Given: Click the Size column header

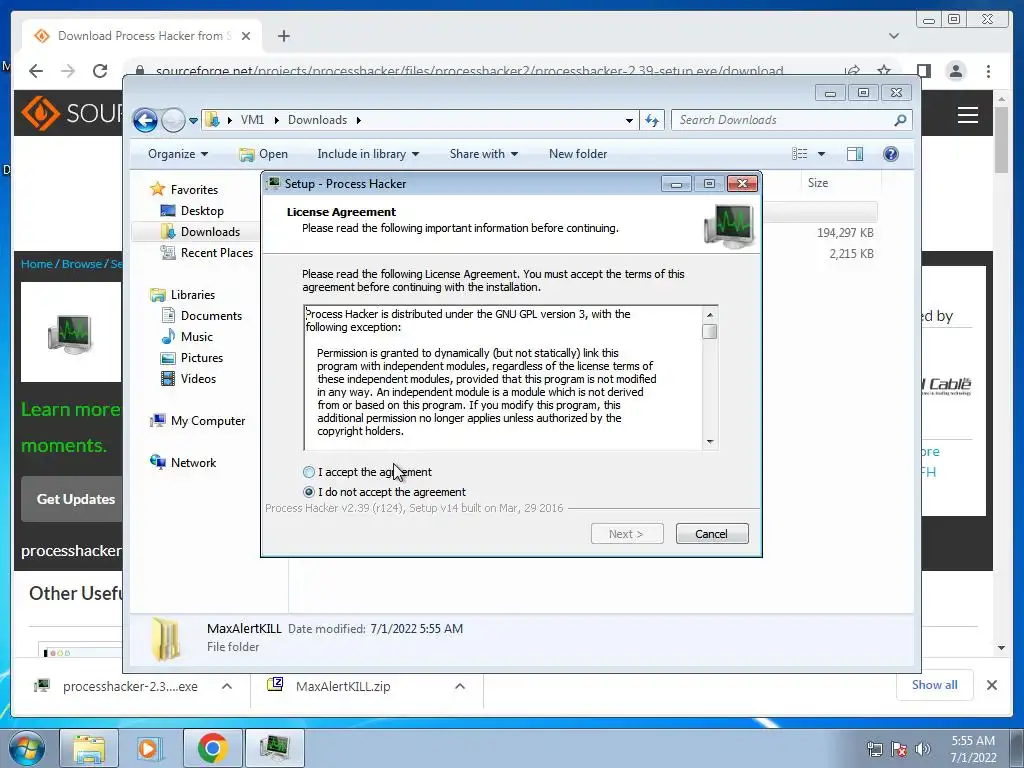Looking at the screenshot, I should coord(818,183).
